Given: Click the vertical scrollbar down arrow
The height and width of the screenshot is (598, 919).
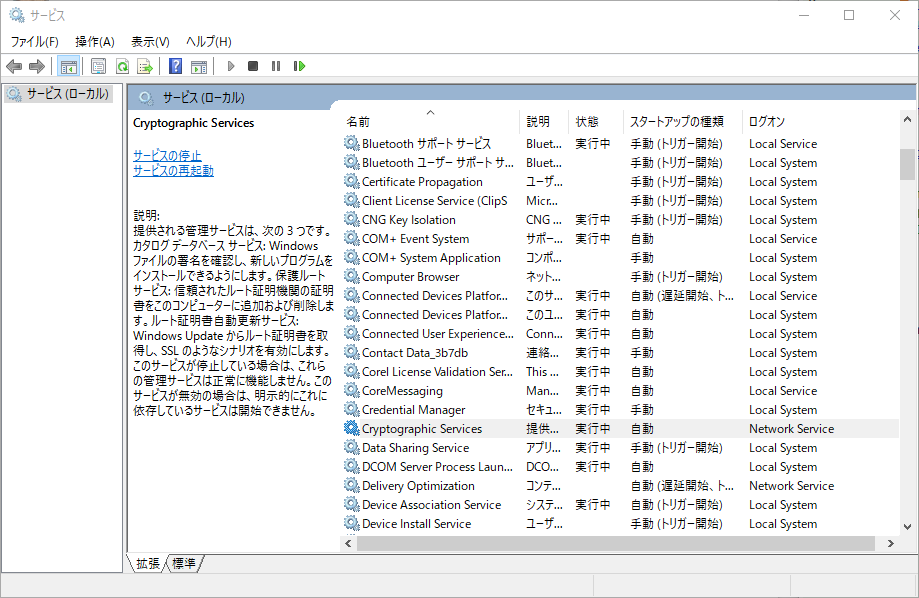Looking at the screenshot, I should click(x=907, y=526).
